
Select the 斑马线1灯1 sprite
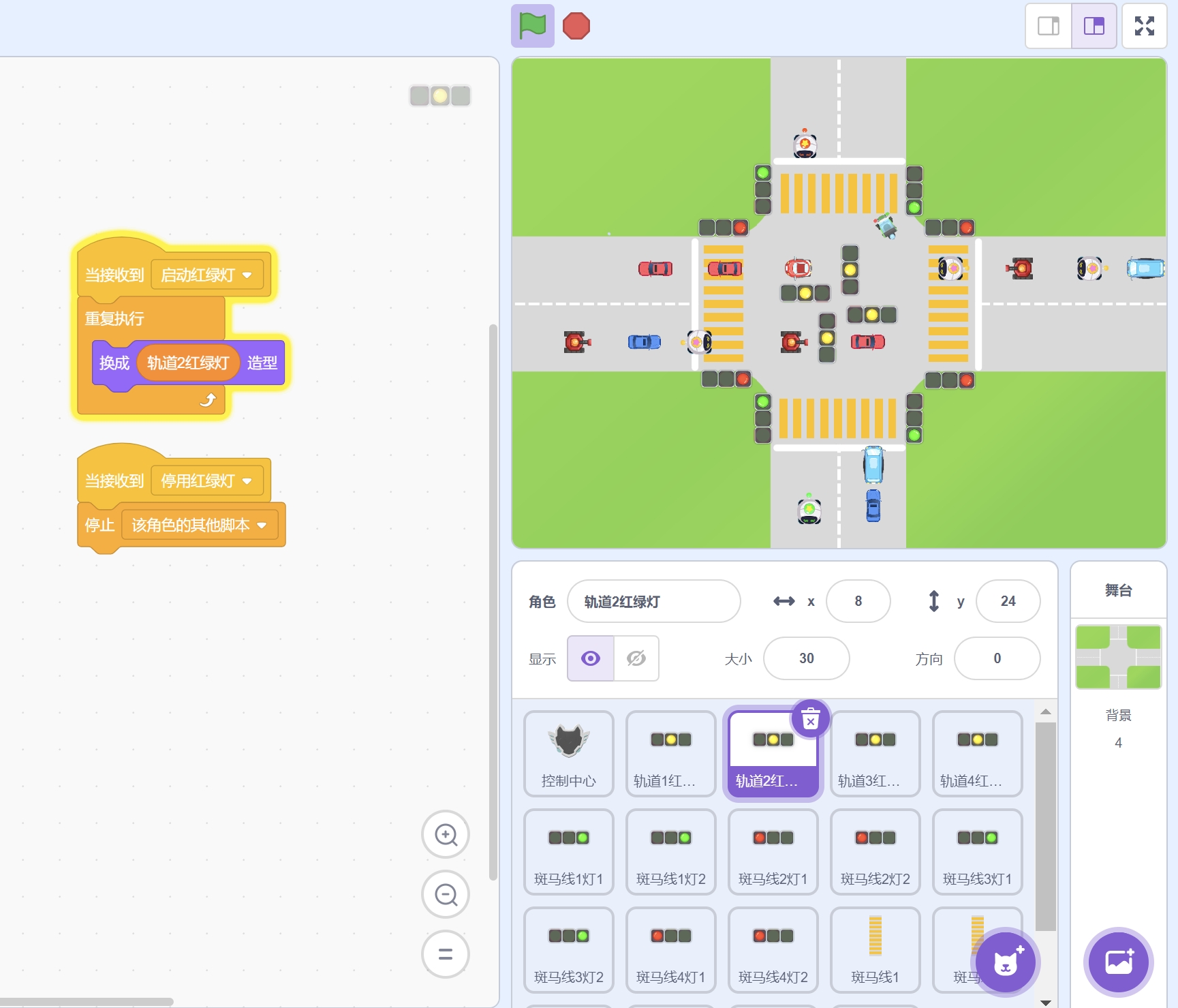tap(568, 851)
